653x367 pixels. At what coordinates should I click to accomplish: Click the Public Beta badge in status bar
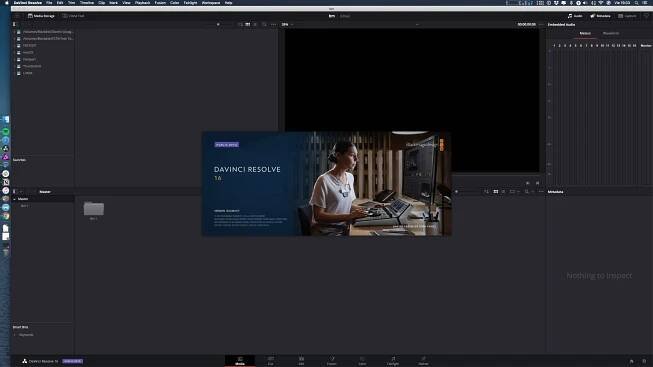(73, 361)
